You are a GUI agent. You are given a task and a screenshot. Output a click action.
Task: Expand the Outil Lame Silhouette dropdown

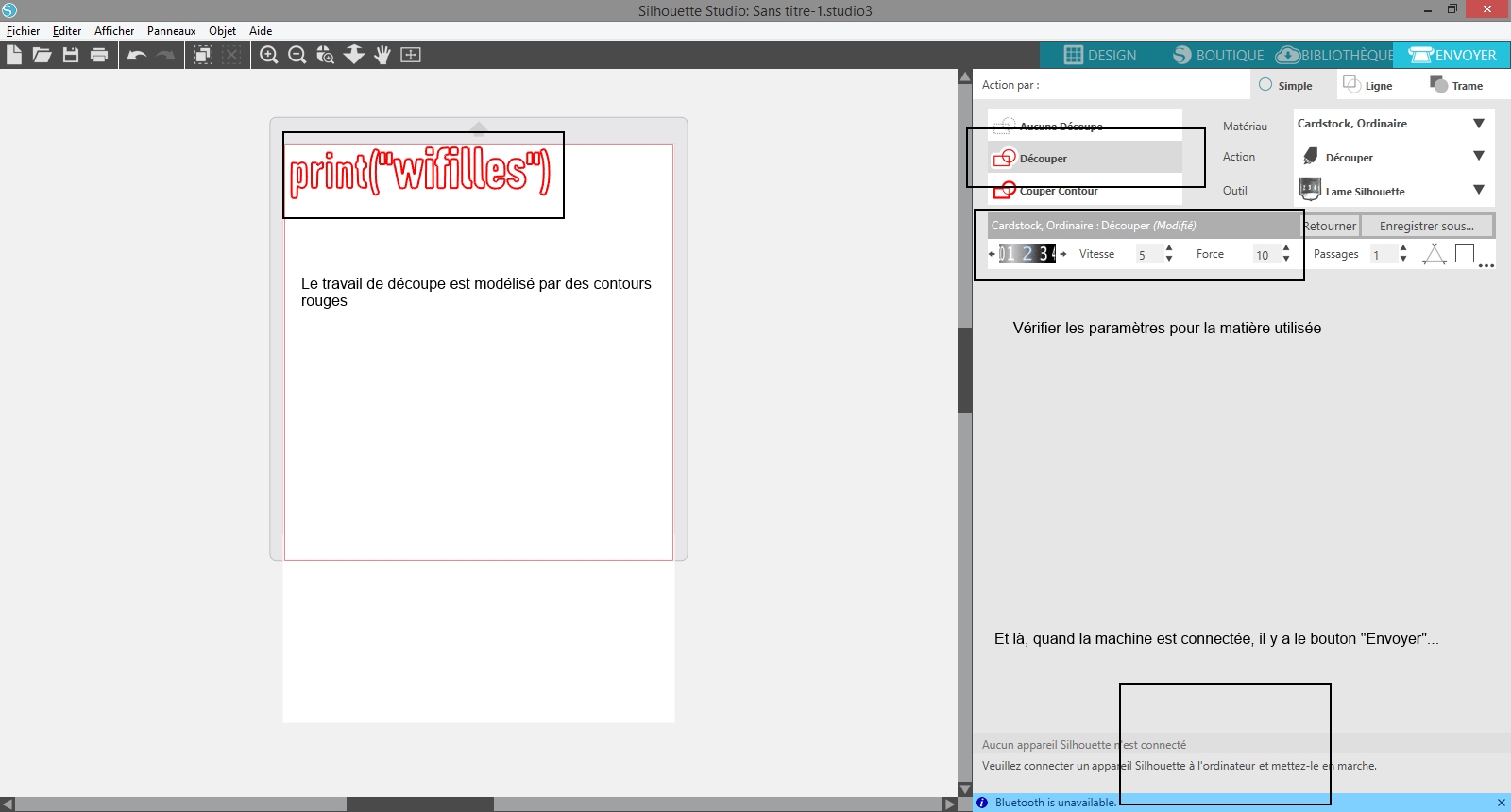point(1479,190)
